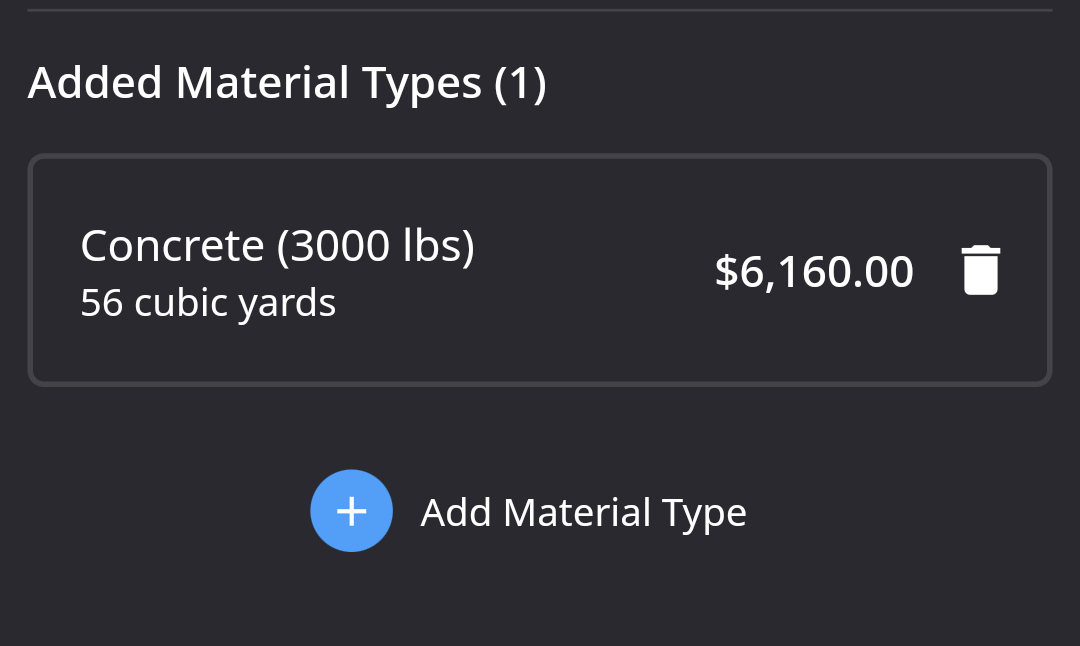1080x646 pixels.
Task: Click the dollar sign of the Concrete price
Action: click(726, 271)
